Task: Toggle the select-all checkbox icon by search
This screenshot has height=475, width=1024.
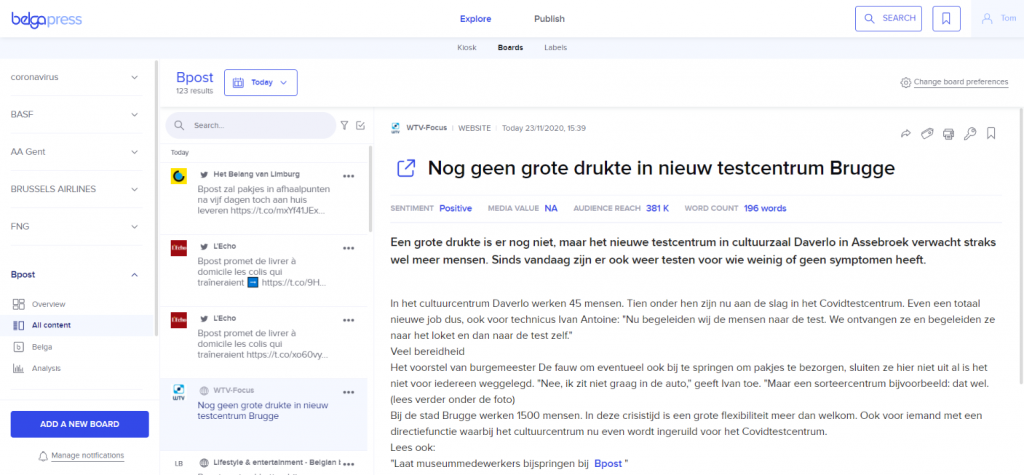Action: (360, 125)
